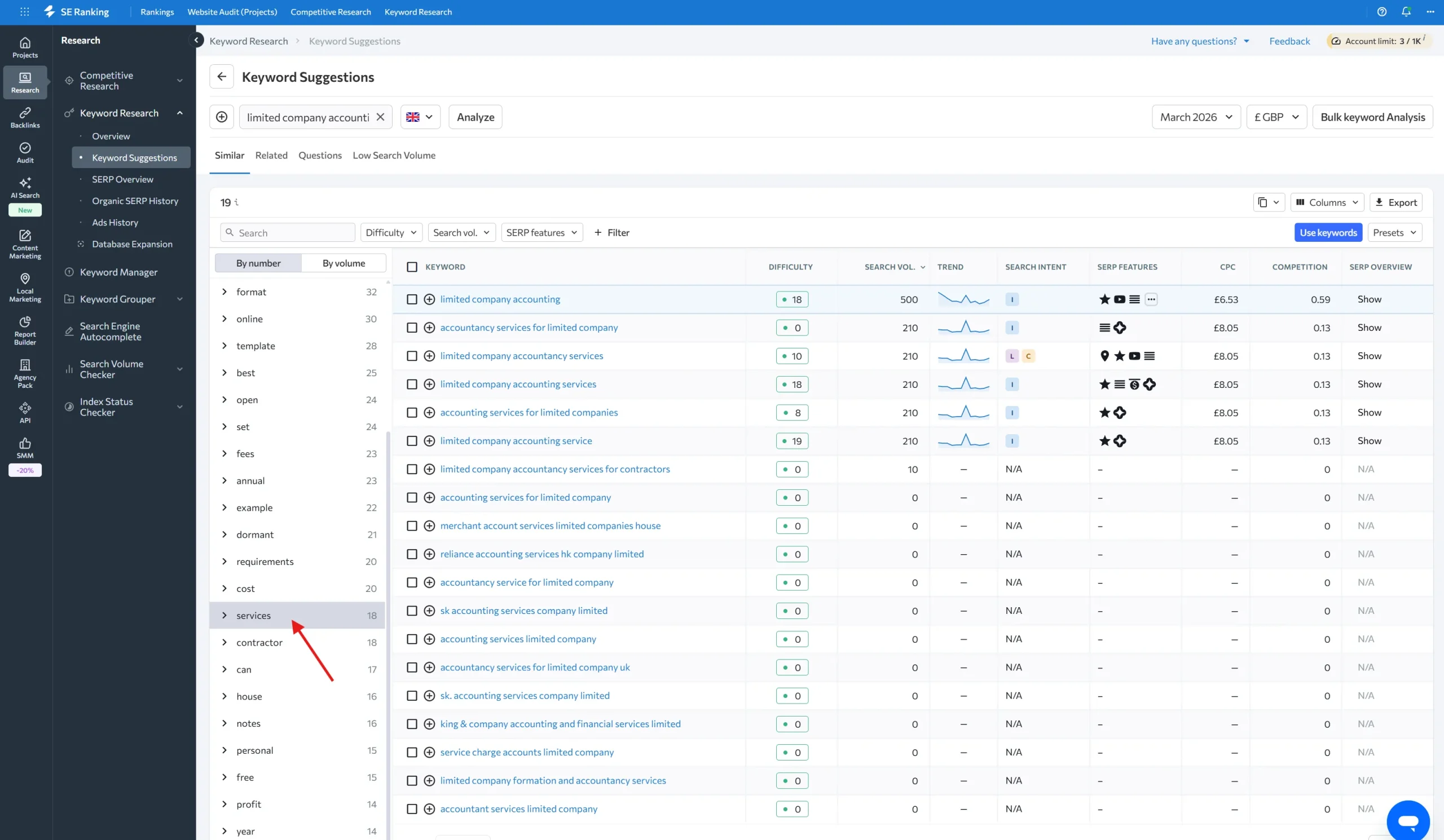This screenshot has width=1444, height=840.
Task: Click the add keyword plus icon
Action: coord(221,117)
